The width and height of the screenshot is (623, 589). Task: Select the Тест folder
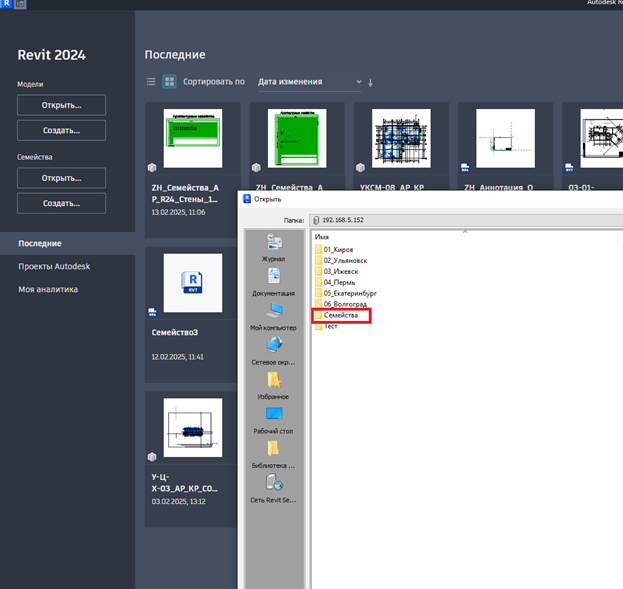click(x=326, y=326)
